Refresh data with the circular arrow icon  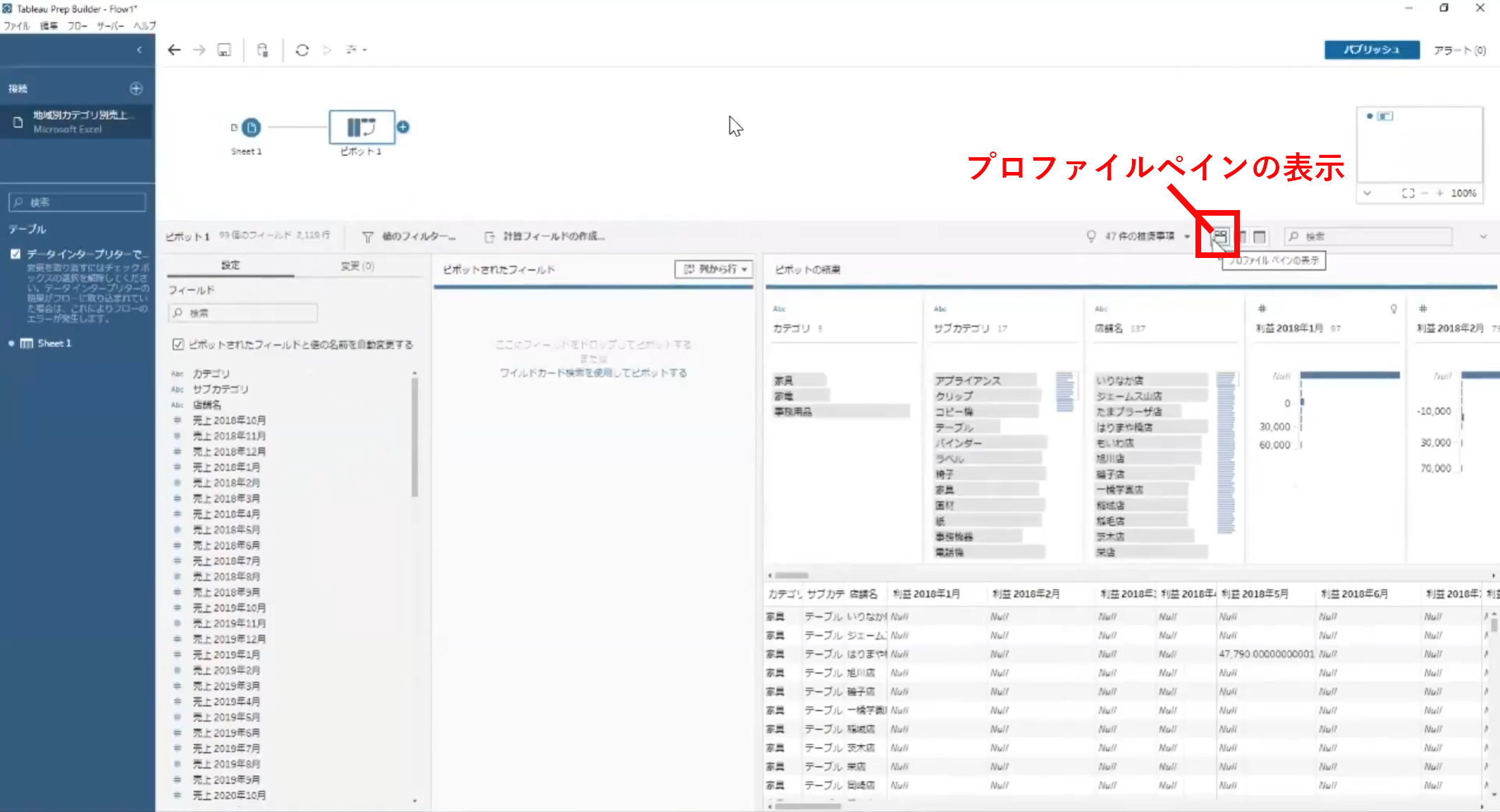302,50
